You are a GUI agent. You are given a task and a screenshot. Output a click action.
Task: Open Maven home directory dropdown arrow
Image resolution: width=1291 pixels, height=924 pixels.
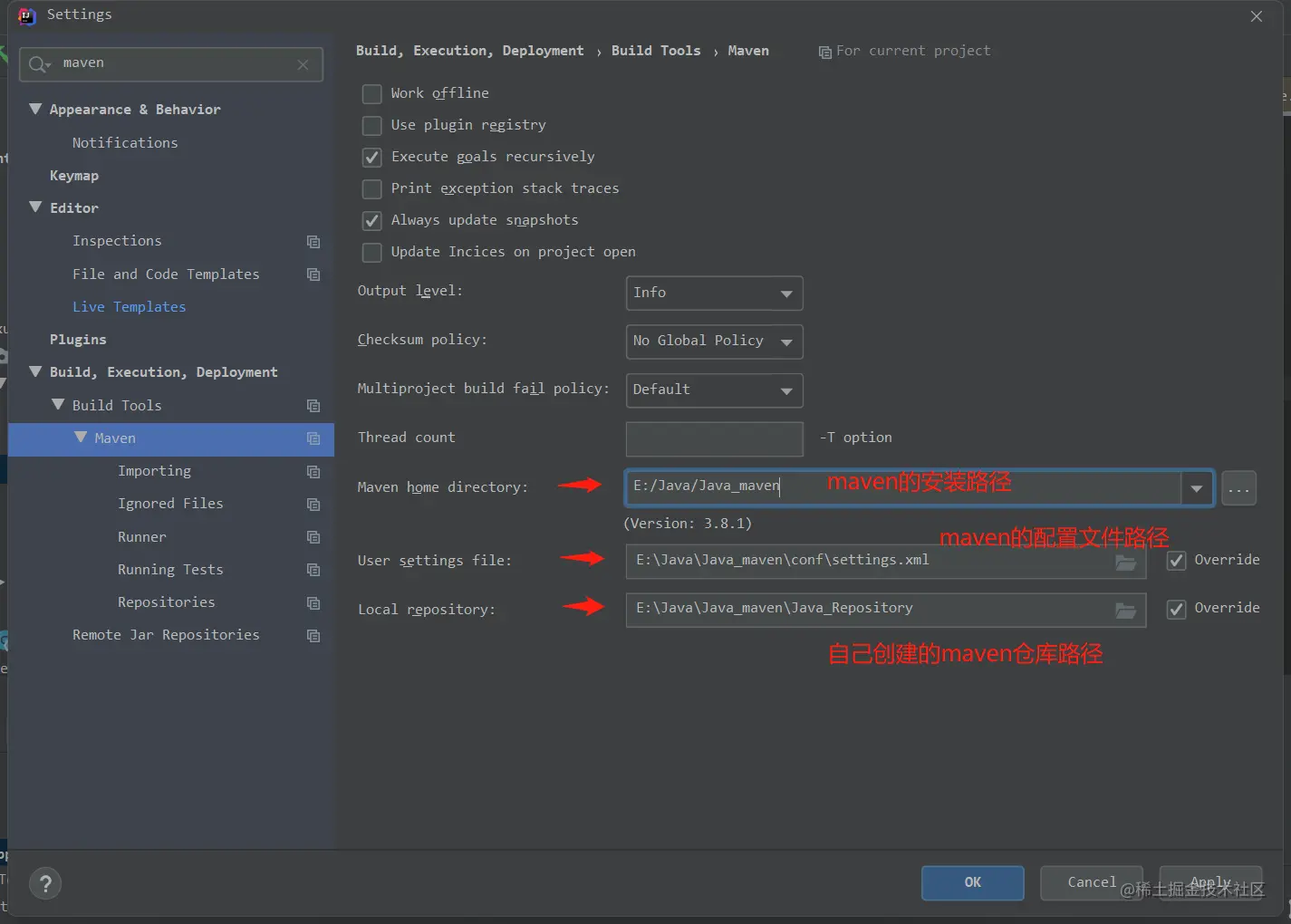point(1196,489)
